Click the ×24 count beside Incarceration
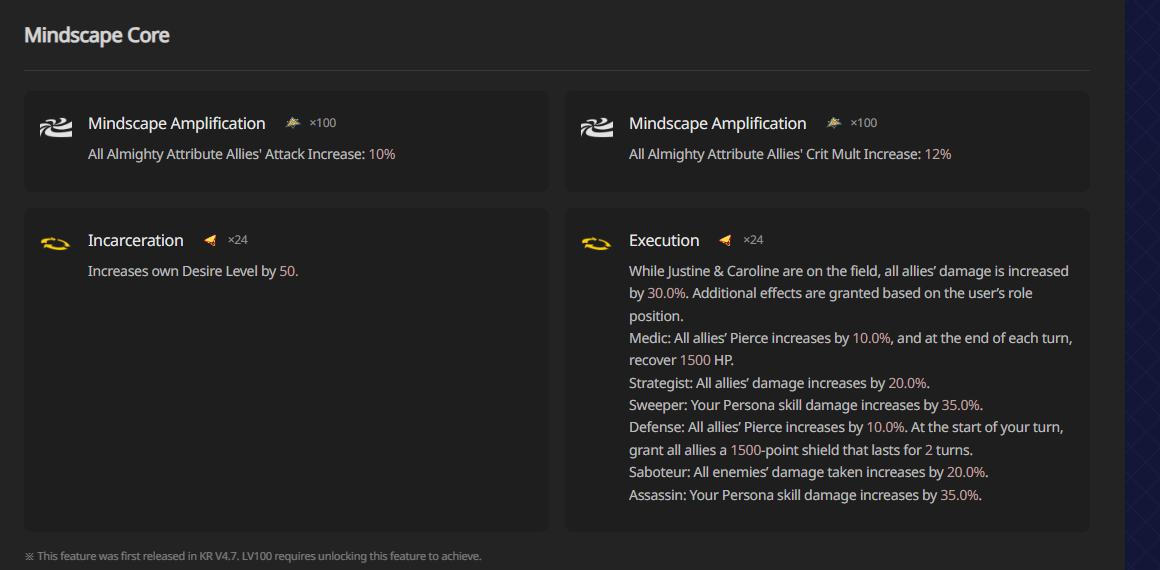The height and width of the screenshot is (570, 1160). [x=237, y=240]
